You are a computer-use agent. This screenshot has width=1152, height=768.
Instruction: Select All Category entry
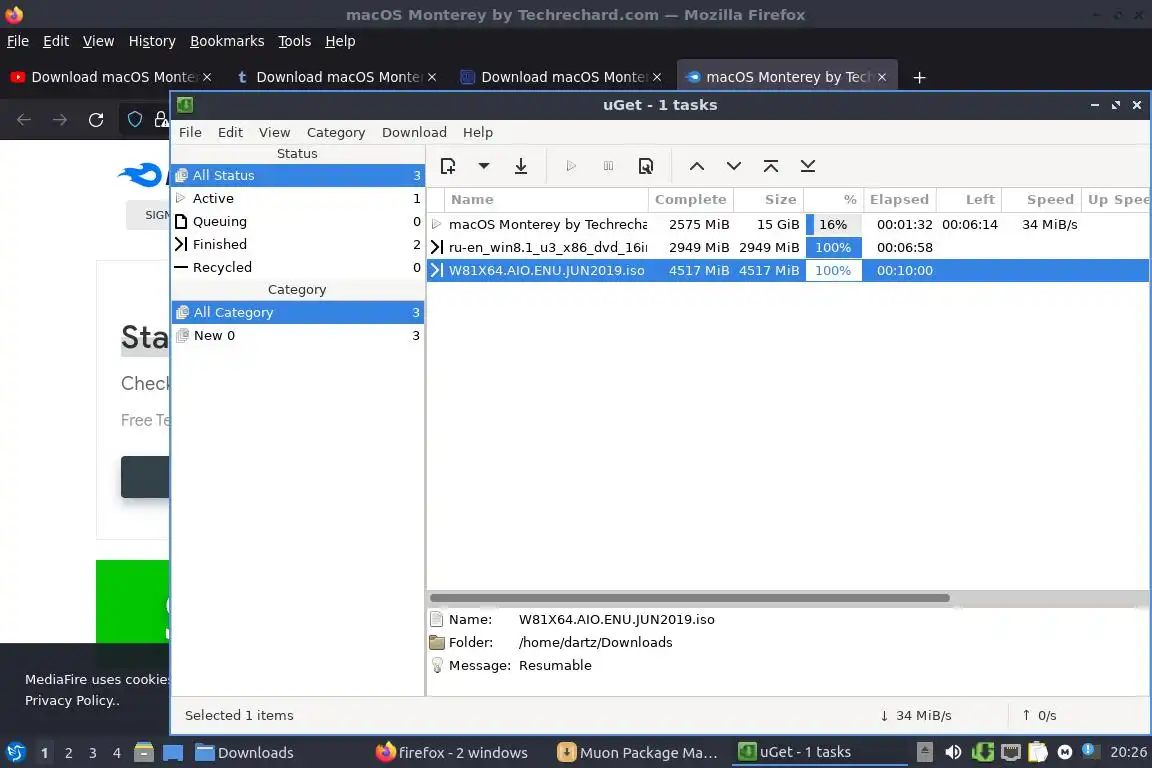[298, 312]
